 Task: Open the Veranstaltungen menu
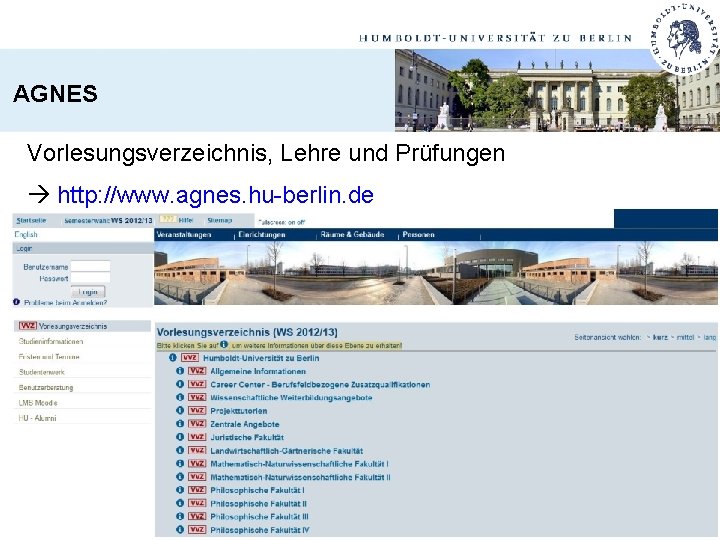coord(184,235)
